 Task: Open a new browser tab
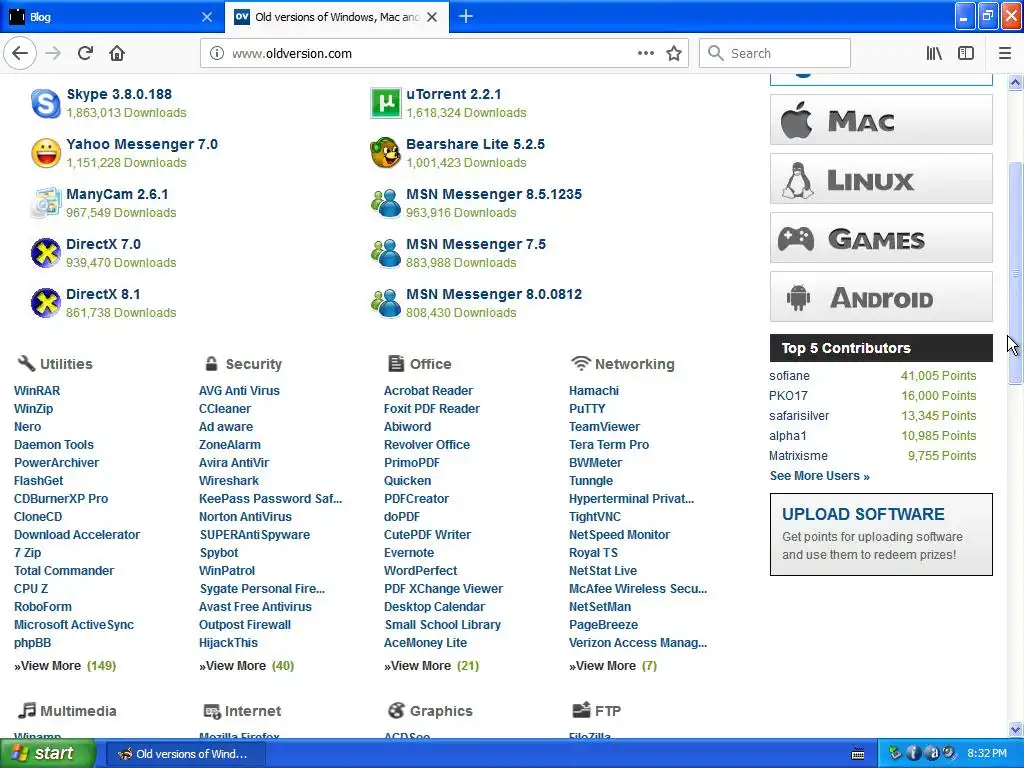pos(466,16)
